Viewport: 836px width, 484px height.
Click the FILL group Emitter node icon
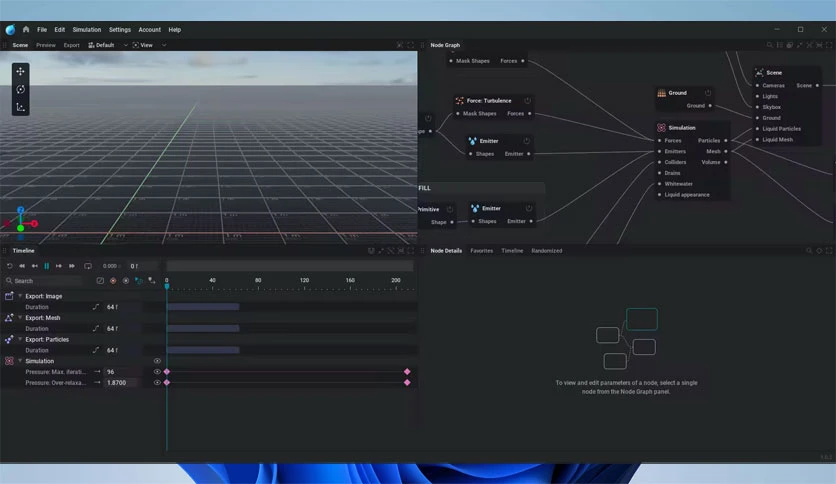[x=475, y=208]
